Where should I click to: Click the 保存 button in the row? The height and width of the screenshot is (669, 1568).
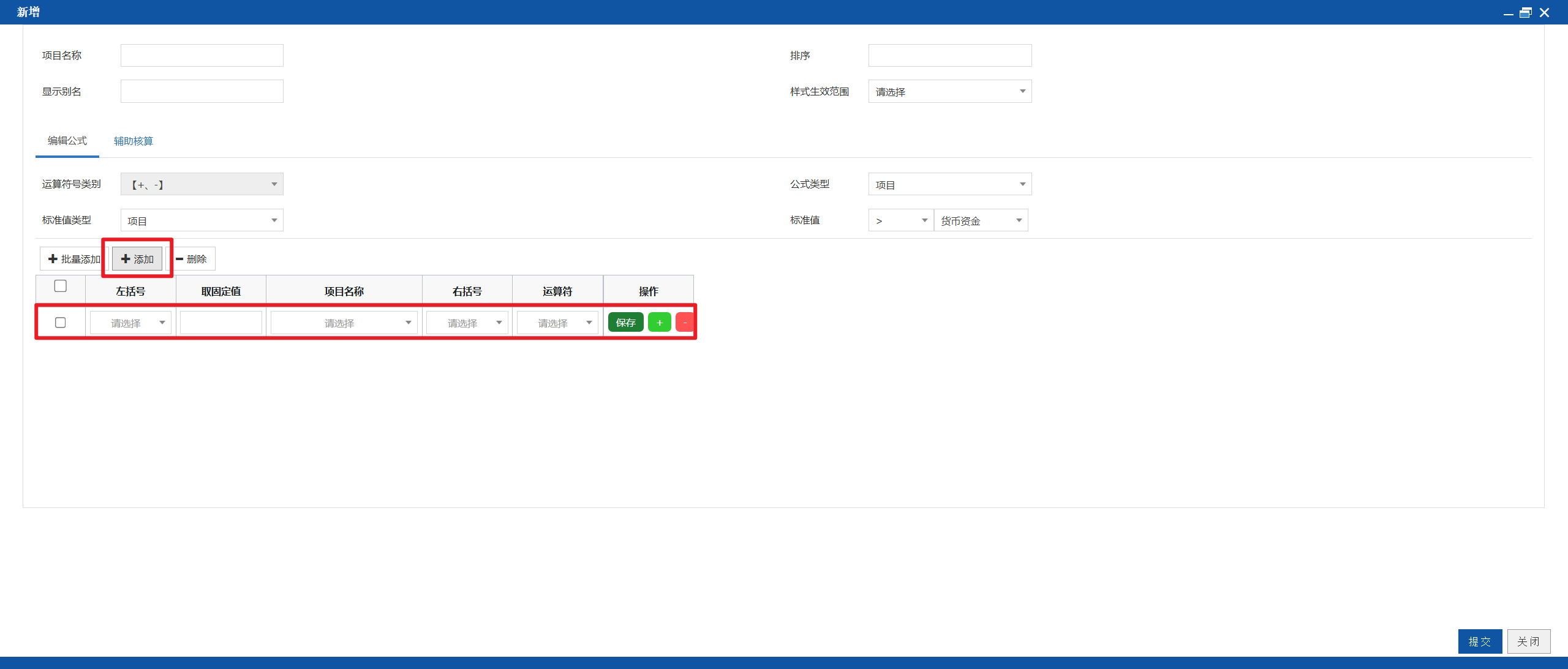coord(625,323)
